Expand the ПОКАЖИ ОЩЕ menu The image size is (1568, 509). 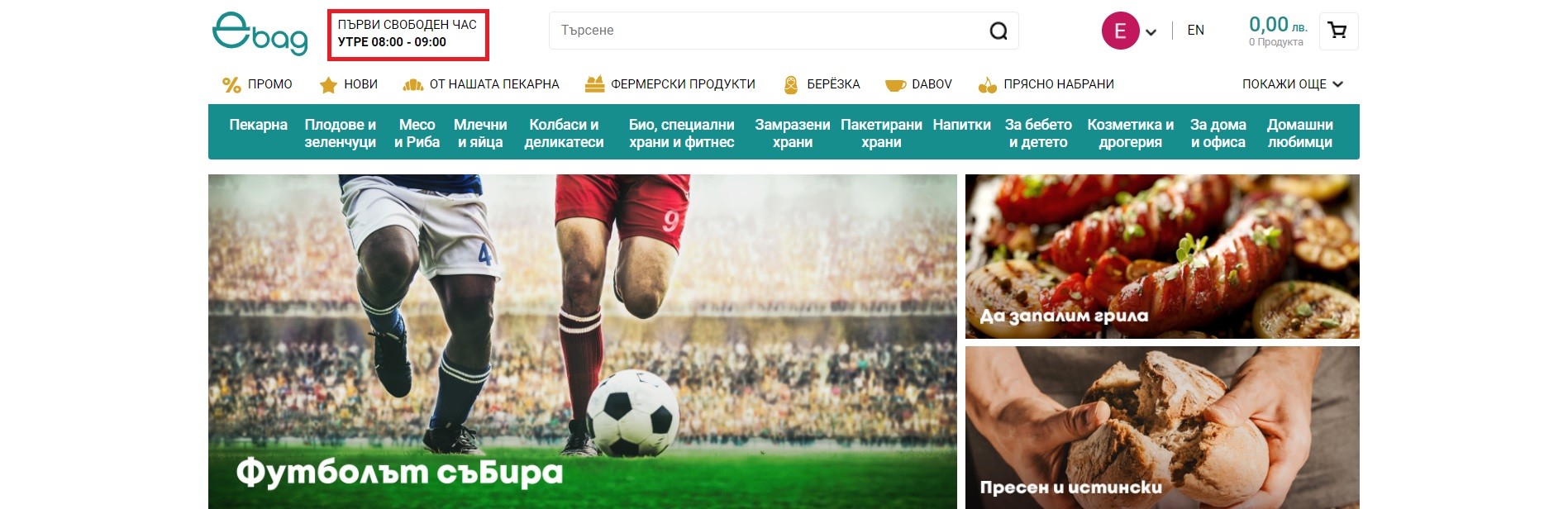click(1293, 84)
